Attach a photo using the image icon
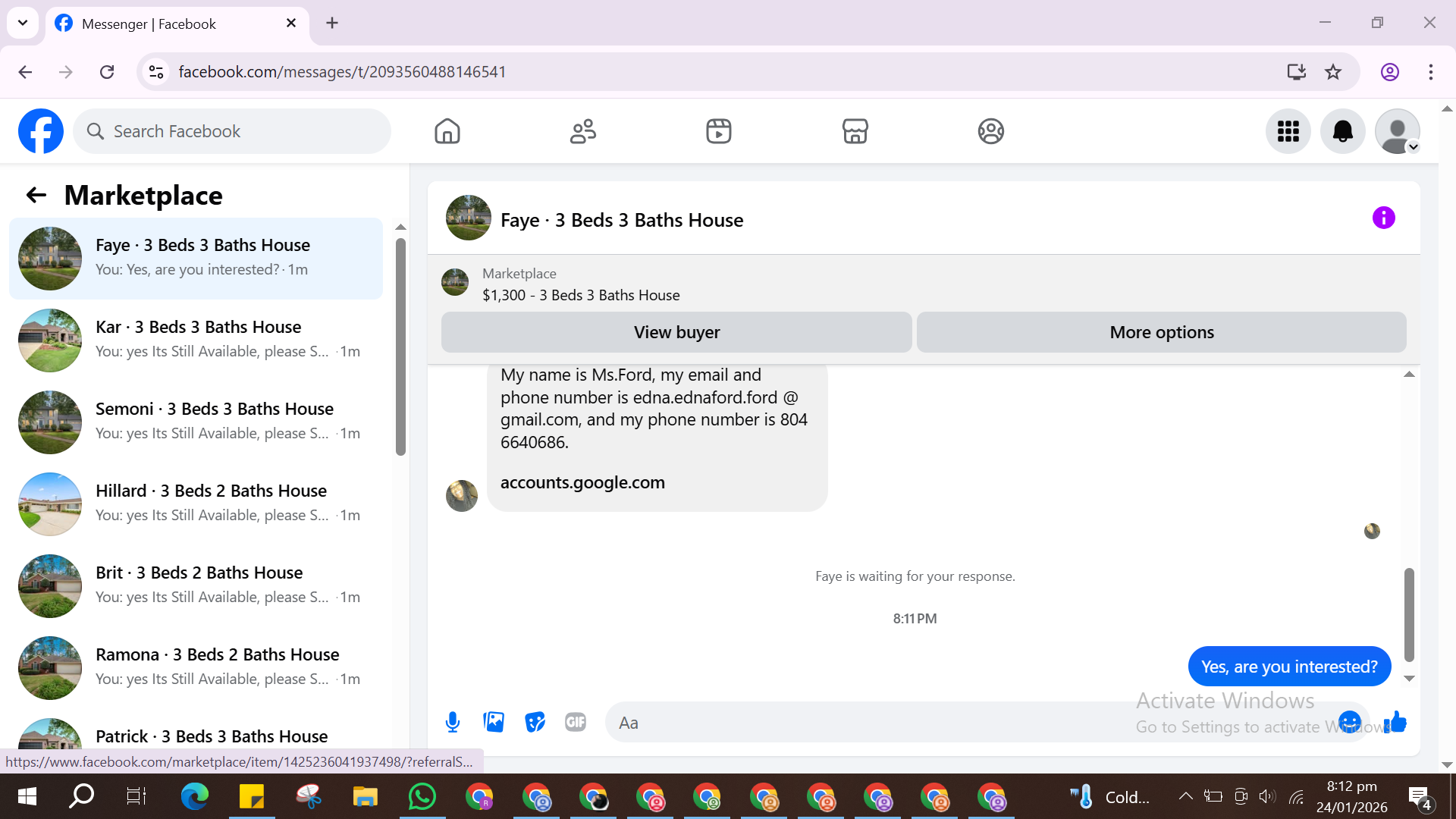 click(494, 722)
